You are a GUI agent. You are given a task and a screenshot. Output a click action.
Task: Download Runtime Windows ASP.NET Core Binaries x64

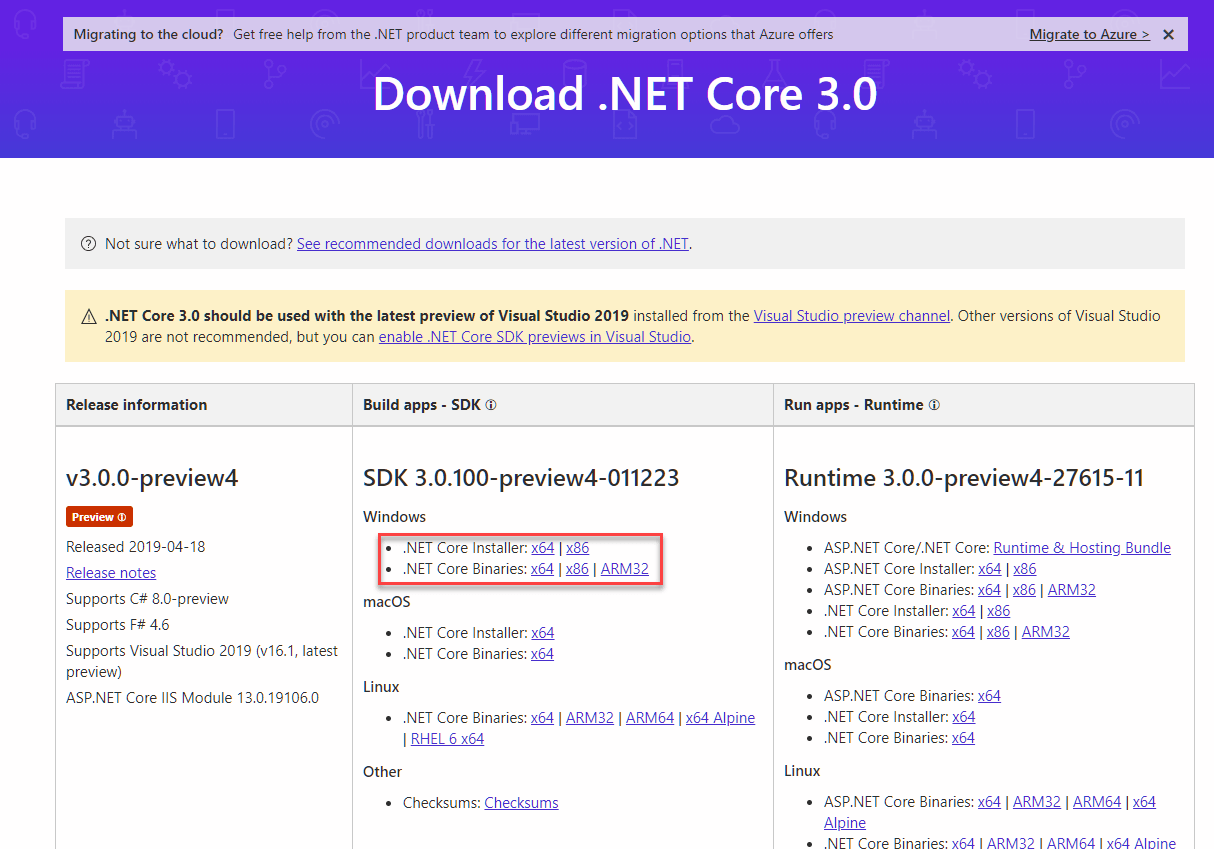(989, 590)
